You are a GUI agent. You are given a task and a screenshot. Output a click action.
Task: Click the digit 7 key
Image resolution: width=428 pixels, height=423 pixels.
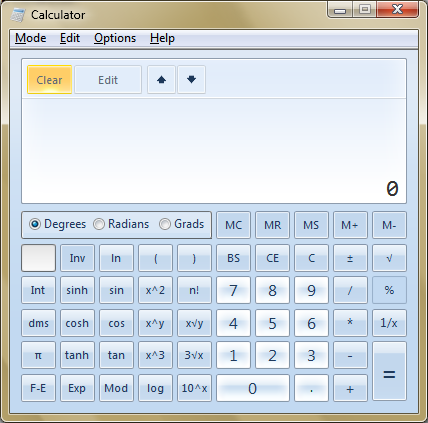coord(233,290)
